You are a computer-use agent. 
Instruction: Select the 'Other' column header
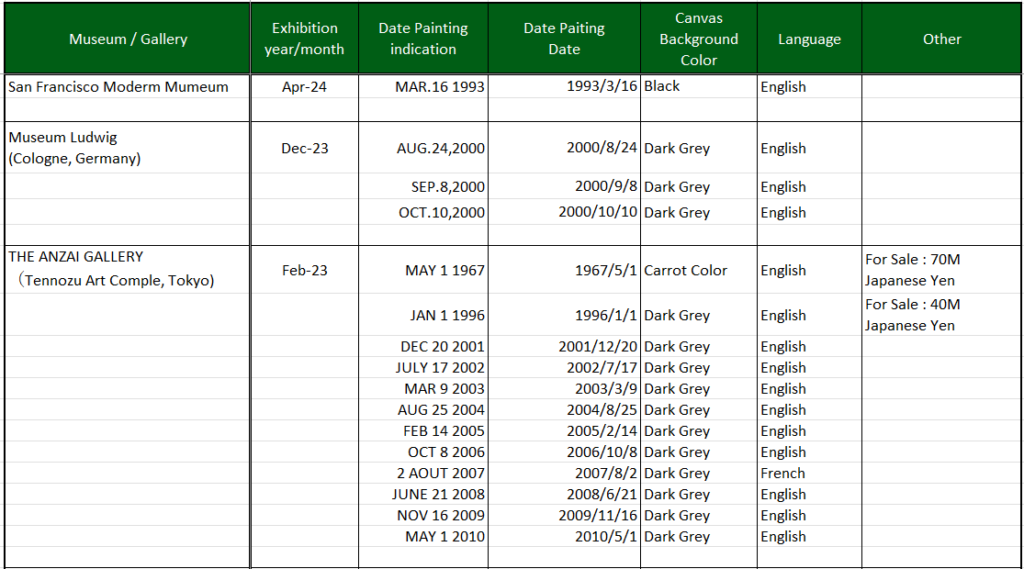(942, 39)
